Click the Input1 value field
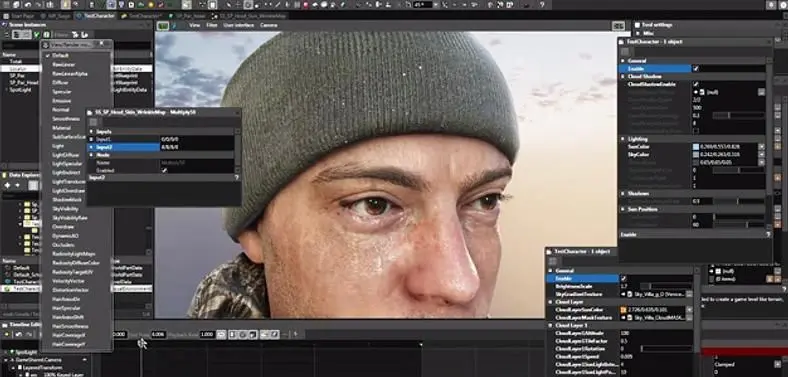Viewport: 788px width, 377px height. click(196, 139)
